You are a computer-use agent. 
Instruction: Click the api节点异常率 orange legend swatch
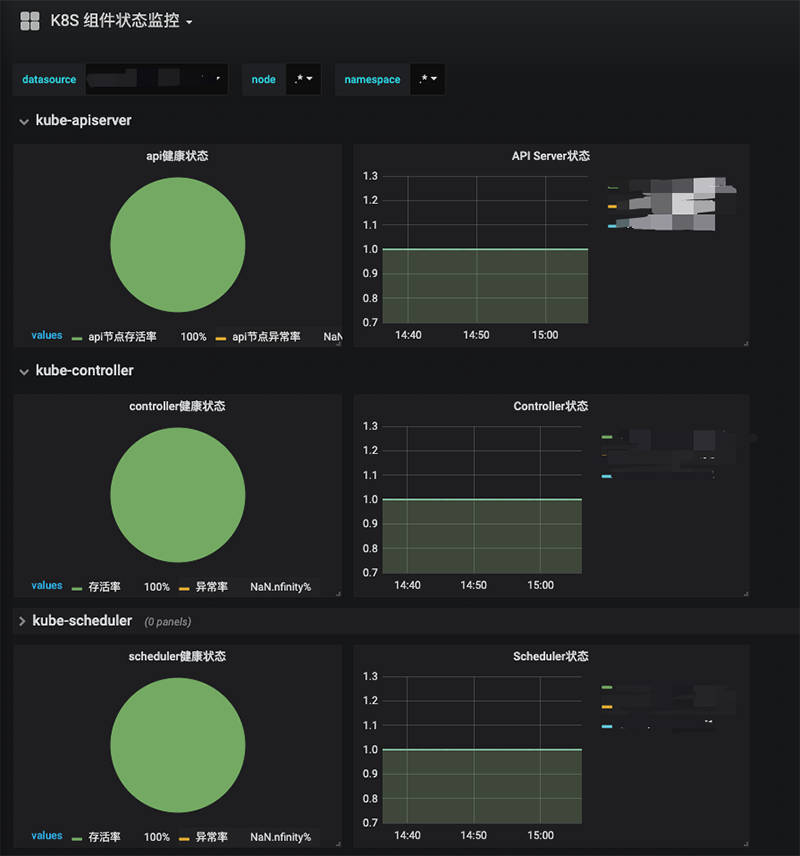click(221, 338)
